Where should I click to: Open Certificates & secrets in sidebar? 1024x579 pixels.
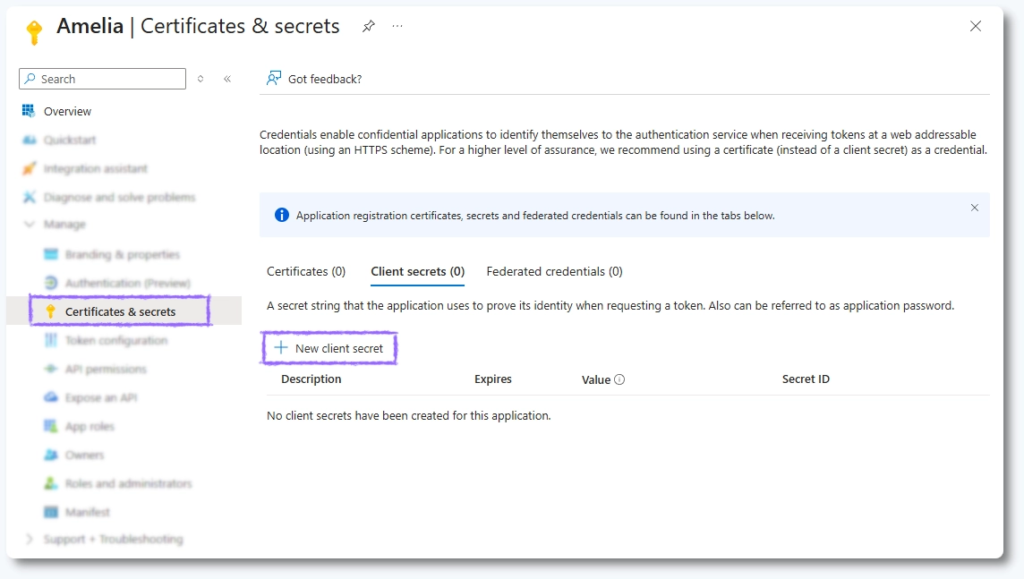pyautogui.click(x=120, y=312)
